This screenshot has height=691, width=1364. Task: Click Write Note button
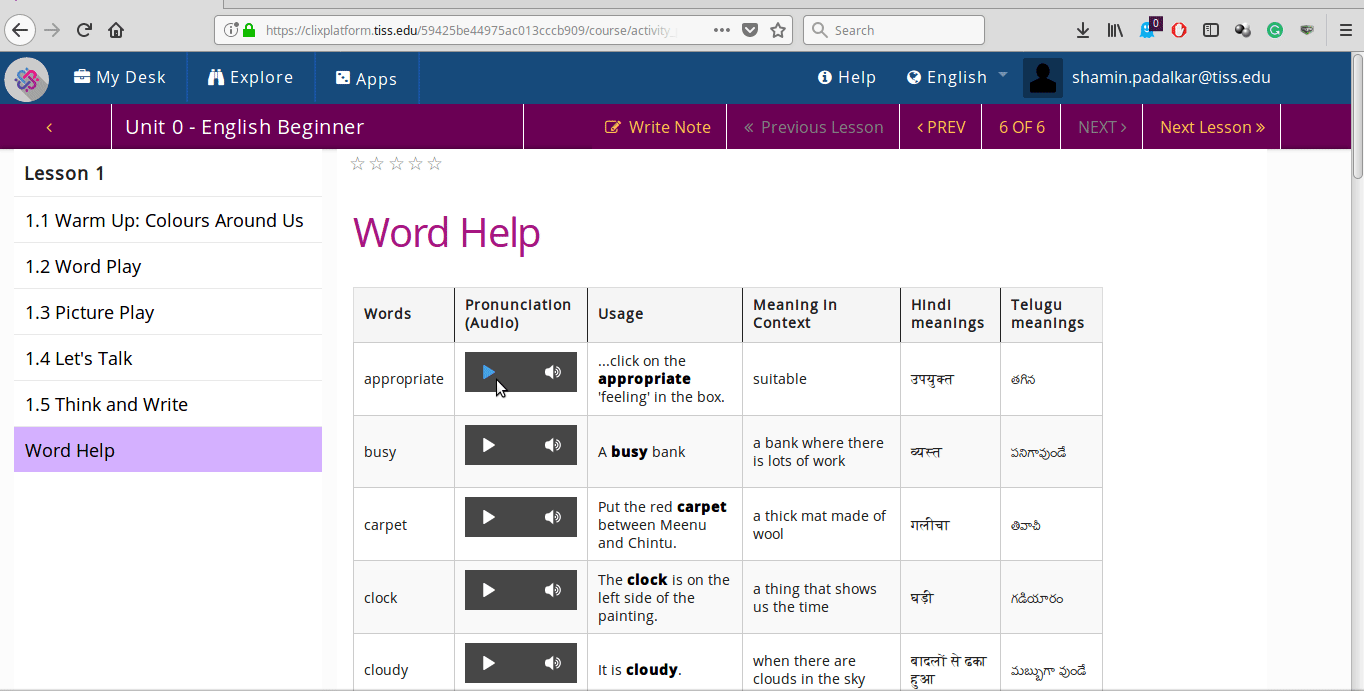658,127
